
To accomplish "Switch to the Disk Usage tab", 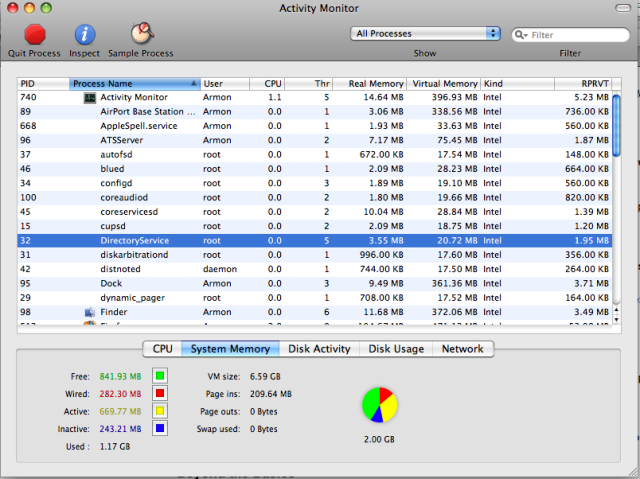I will [396, 349].
